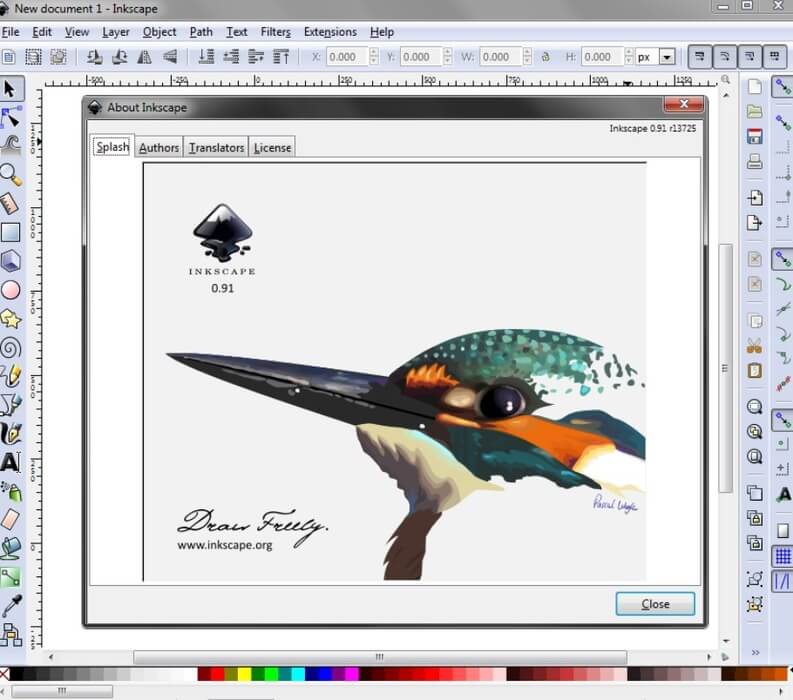Image resolution: width=793 pixels, height=700 pixels.
Task: Pick the red palette swatch
Action: [217, 674]
